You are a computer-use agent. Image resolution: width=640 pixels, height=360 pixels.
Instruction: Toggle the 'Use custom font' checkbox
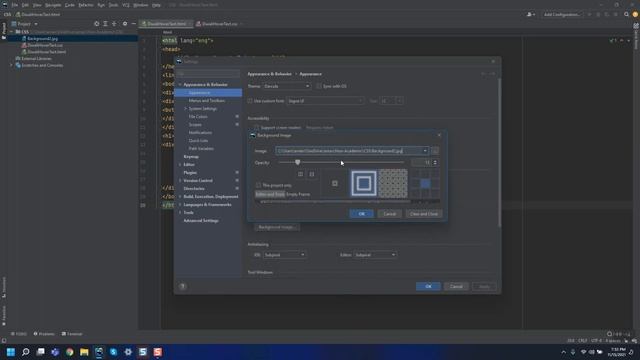click(250, 101)
